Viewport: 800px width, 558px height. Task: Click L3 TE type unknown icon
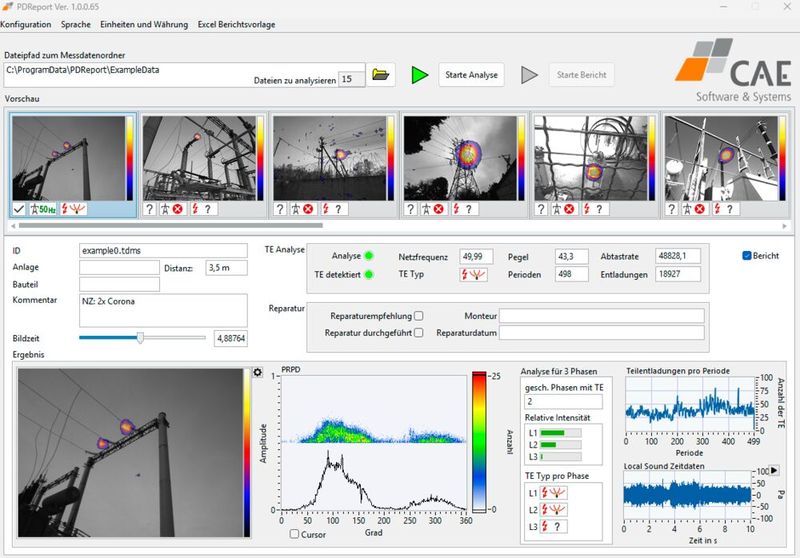coord(554,526)
